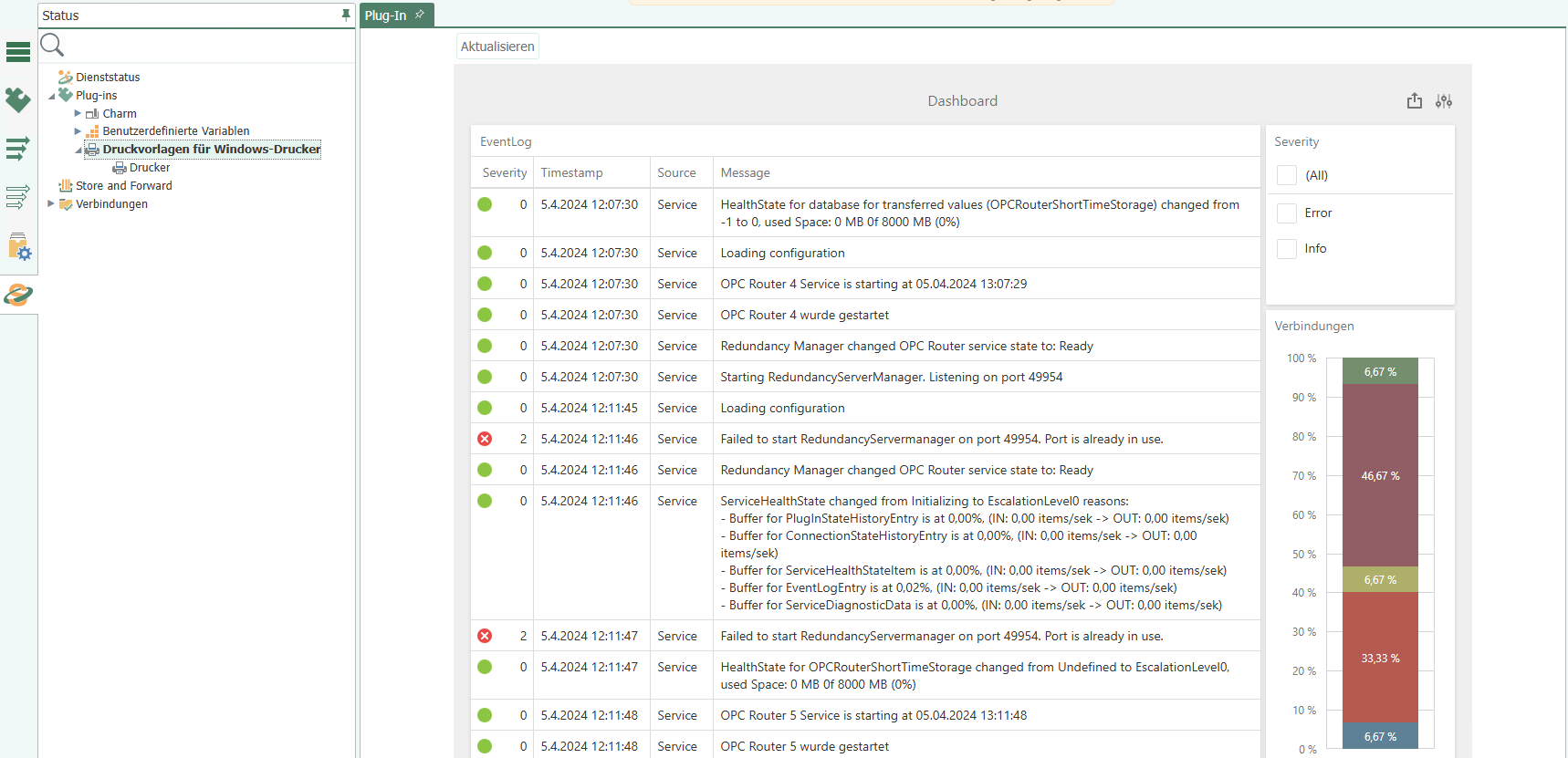Image resolution: width=1568 pixels, height=758 pixels.
Task: Click 'HealthState for database for transferred values' message
Action: pyautogui.click(x=980, y=213)
